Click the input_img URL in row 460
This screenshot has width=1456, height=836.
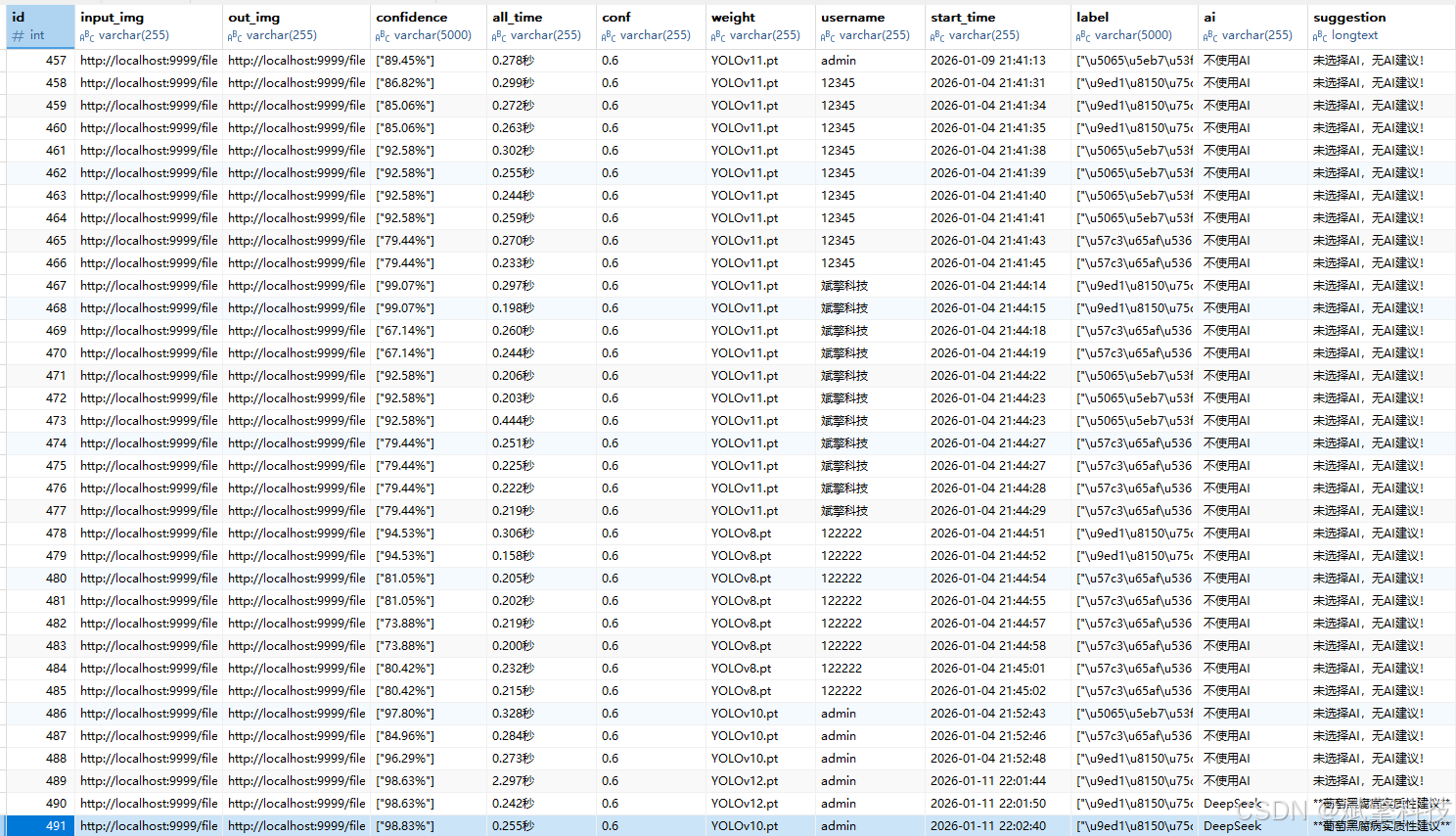[149, 127]
